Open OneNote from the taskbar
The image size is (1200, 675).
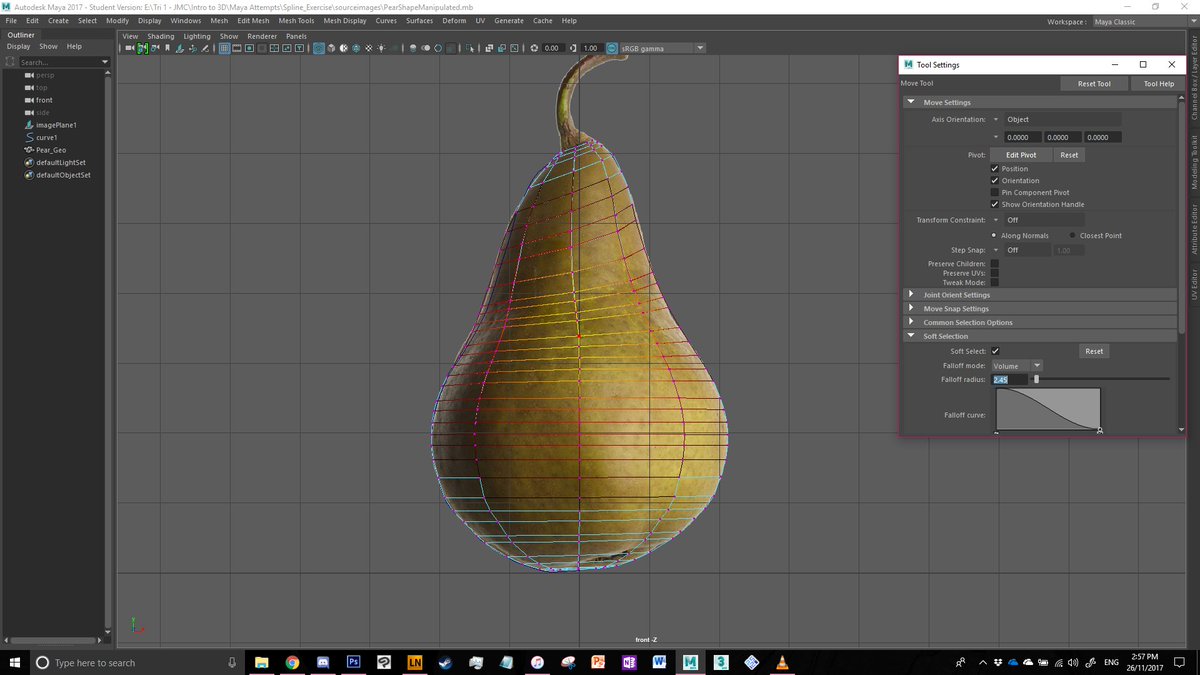pos(629,662)
